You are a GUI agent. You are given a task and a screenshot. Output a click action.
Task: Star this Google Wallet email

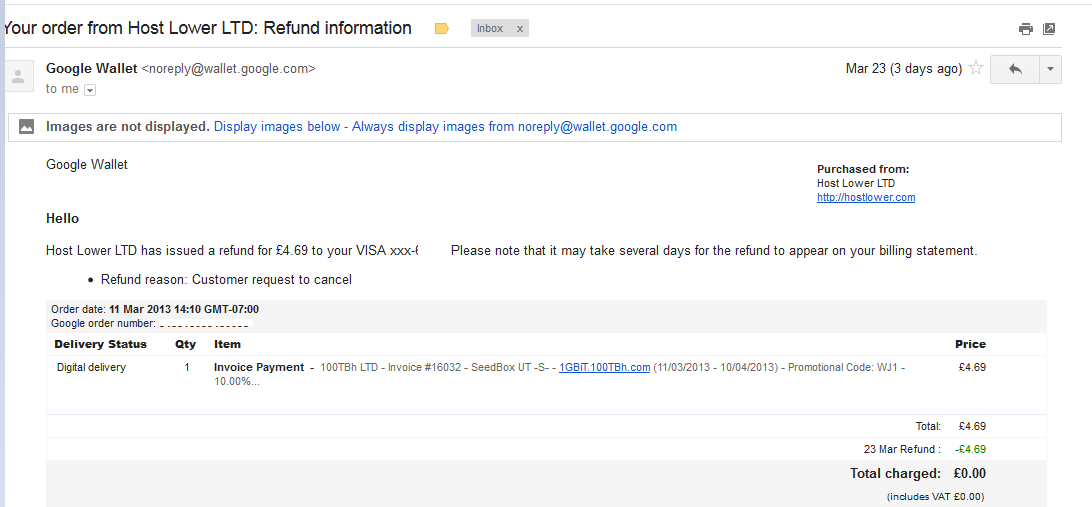click(976, 68)
